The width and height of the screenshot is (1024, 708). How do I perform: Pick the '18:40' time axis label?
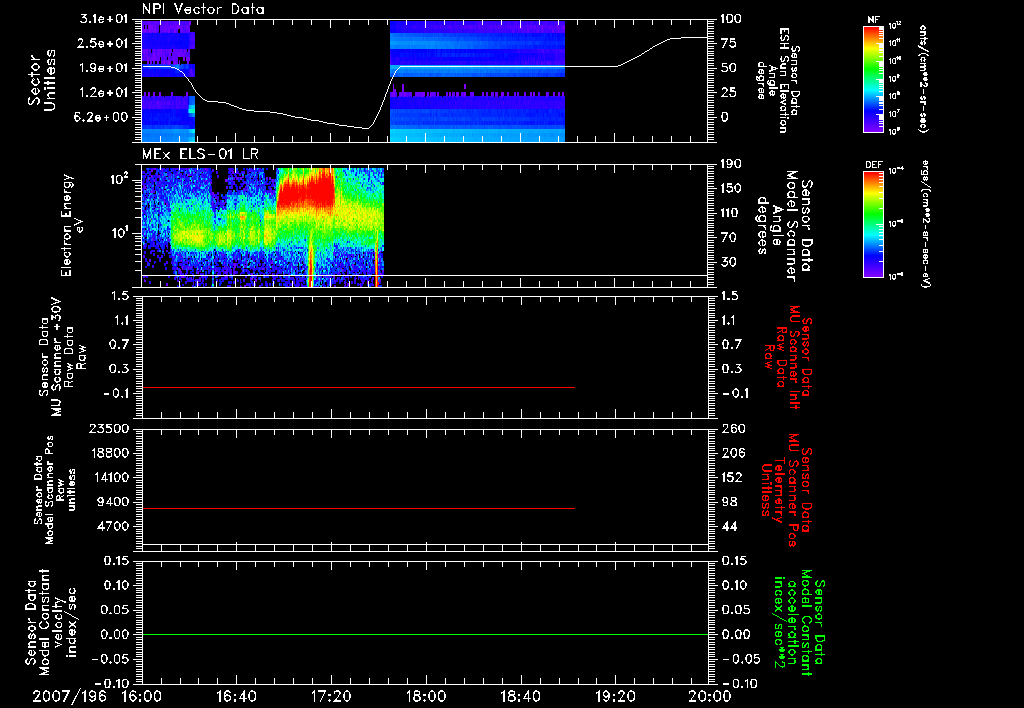point(520,696)
